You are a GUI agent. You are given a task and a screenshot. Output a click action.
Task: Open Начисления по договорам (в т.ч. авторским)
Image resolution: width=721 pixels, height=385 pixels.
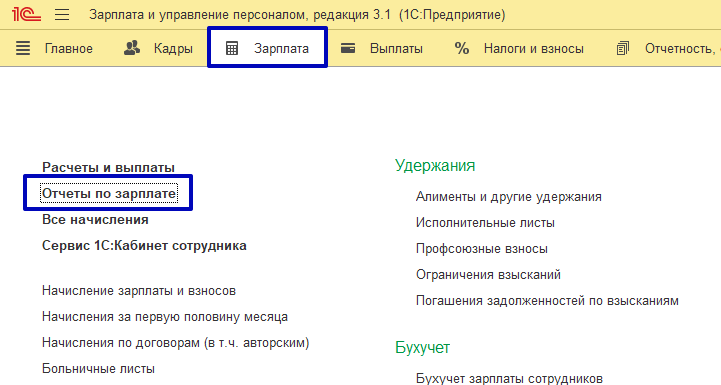point(176,343)
